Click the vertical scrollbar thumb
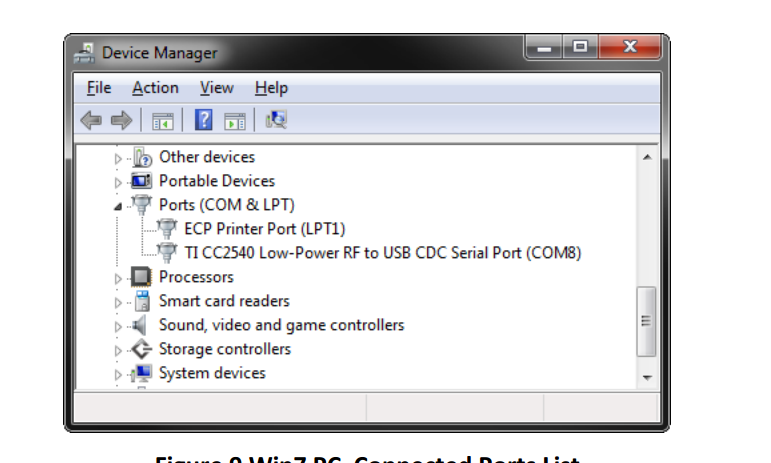Screen dimensions: 771x463 pyautogui.click(x=646, y=319)
